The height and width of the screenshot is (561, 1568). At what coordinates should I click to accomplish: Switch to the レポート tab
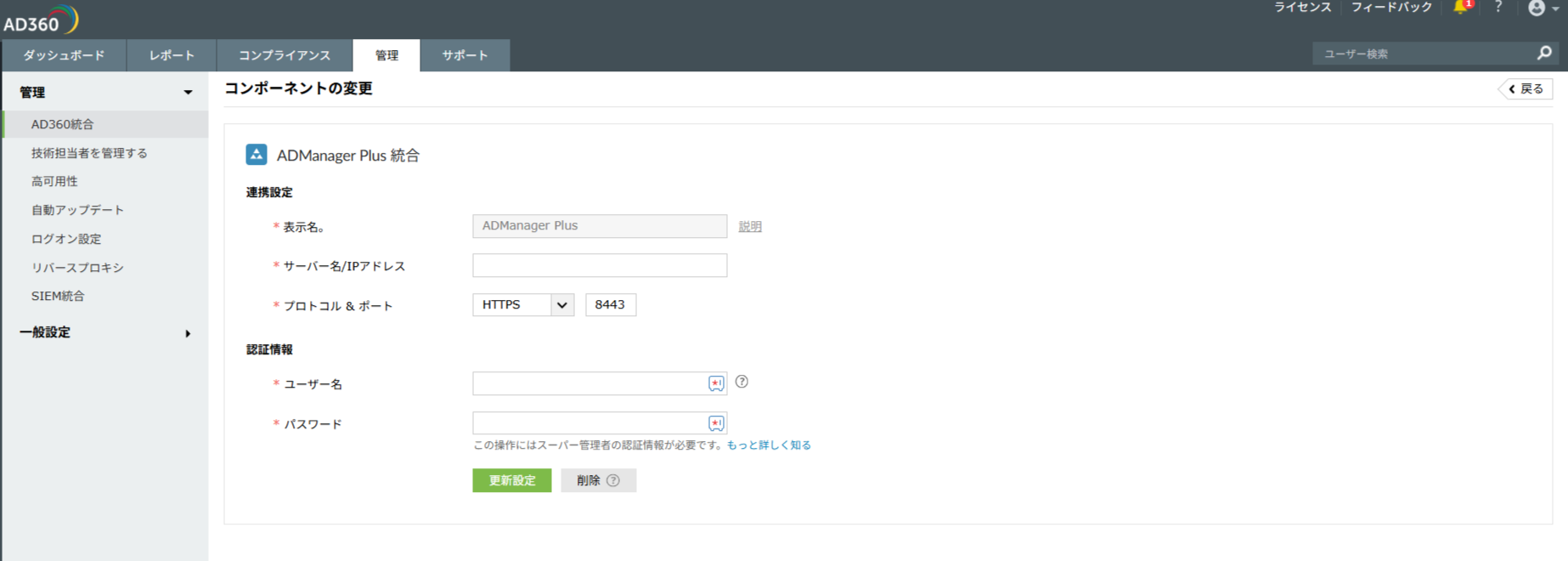coord(172,55)
